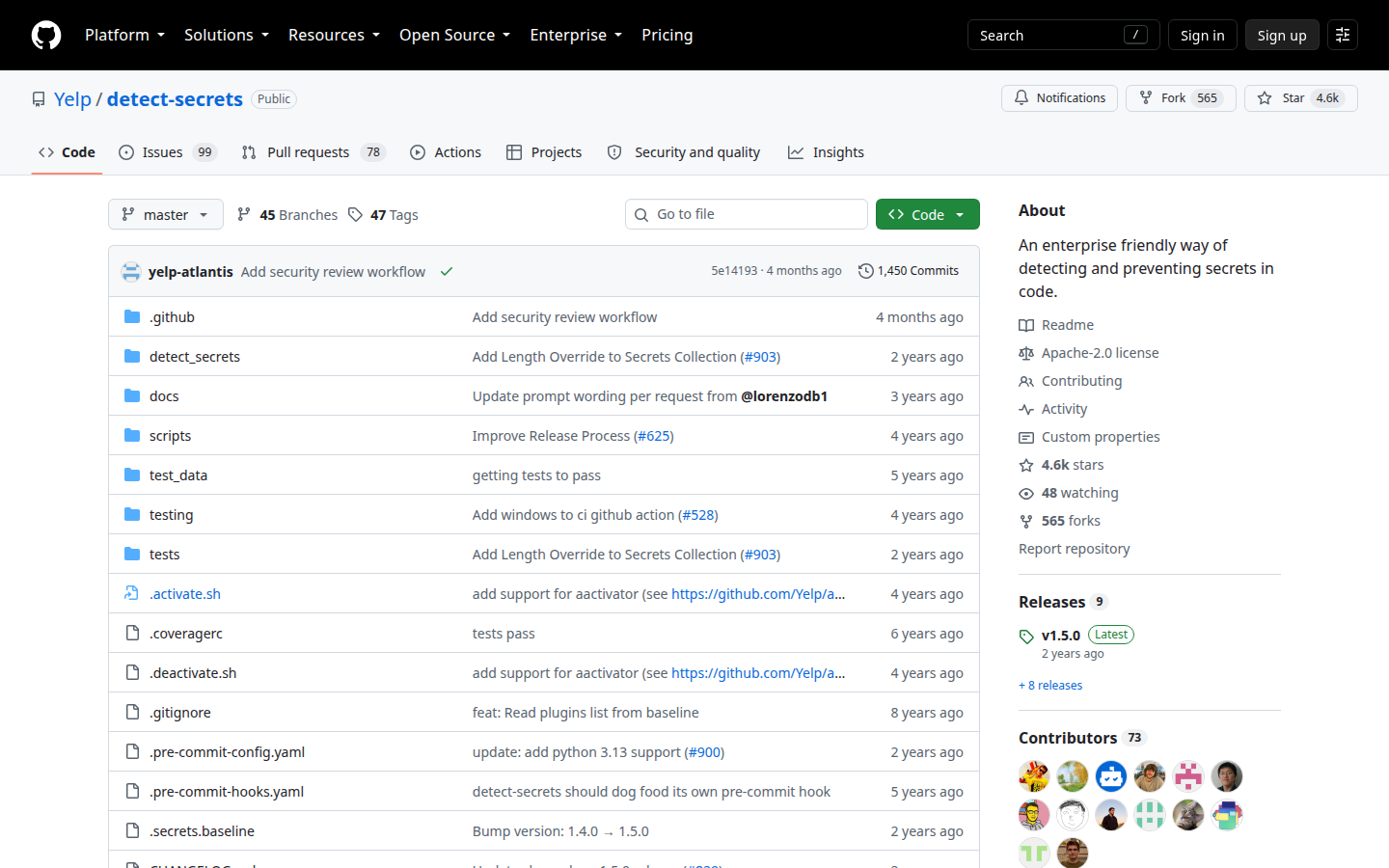
Task: Open the docs folder
Action: tap(164, 396)
